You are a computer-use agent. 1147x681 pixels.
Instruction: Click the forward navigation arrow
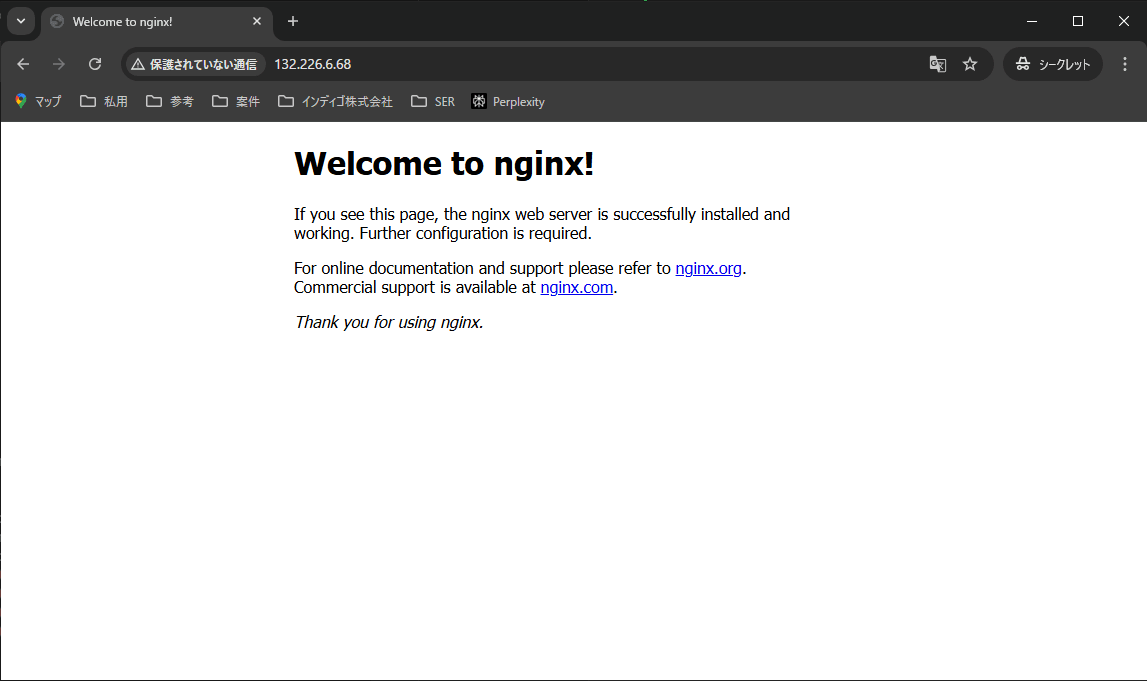[59, 64]
